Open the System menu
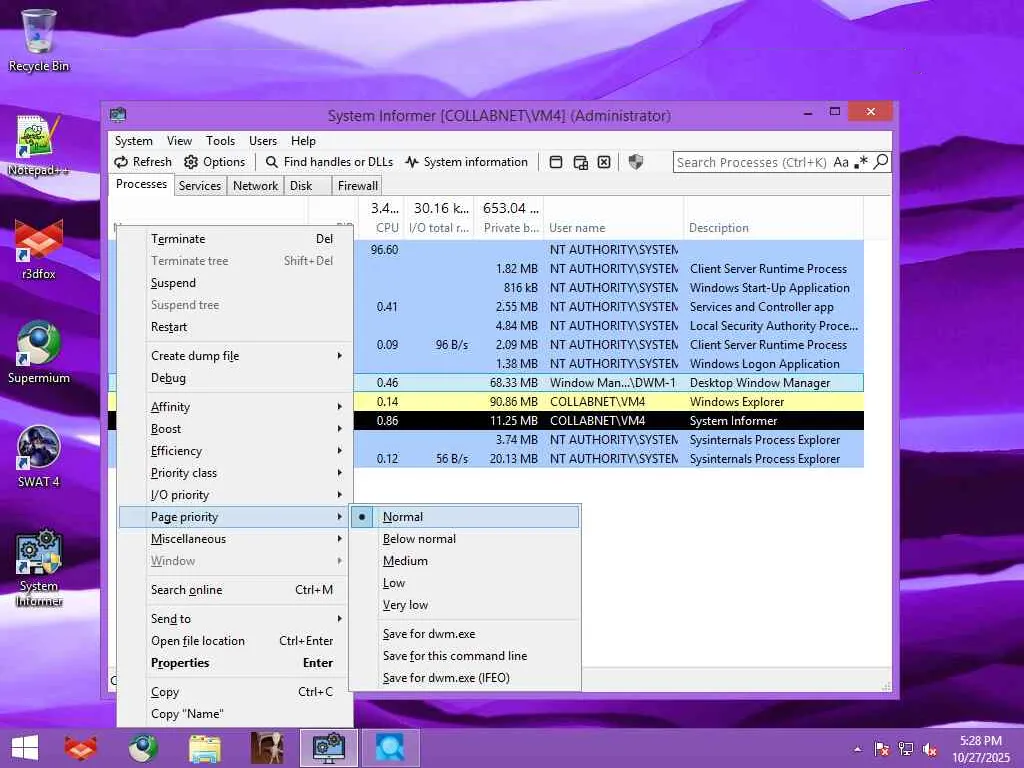The height and width of the screenshot is (768, 1024). pos(133,140)
